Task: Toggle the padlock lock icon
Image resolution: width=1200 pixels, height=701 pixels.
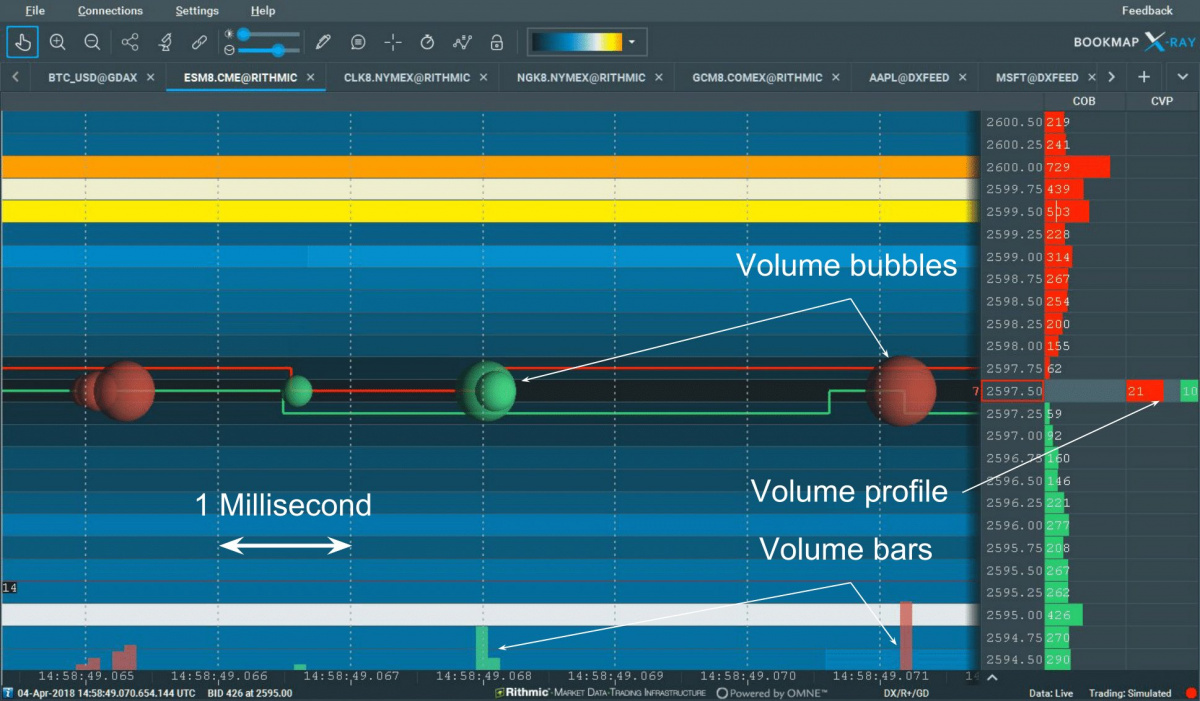Action: tap(496, 42)
